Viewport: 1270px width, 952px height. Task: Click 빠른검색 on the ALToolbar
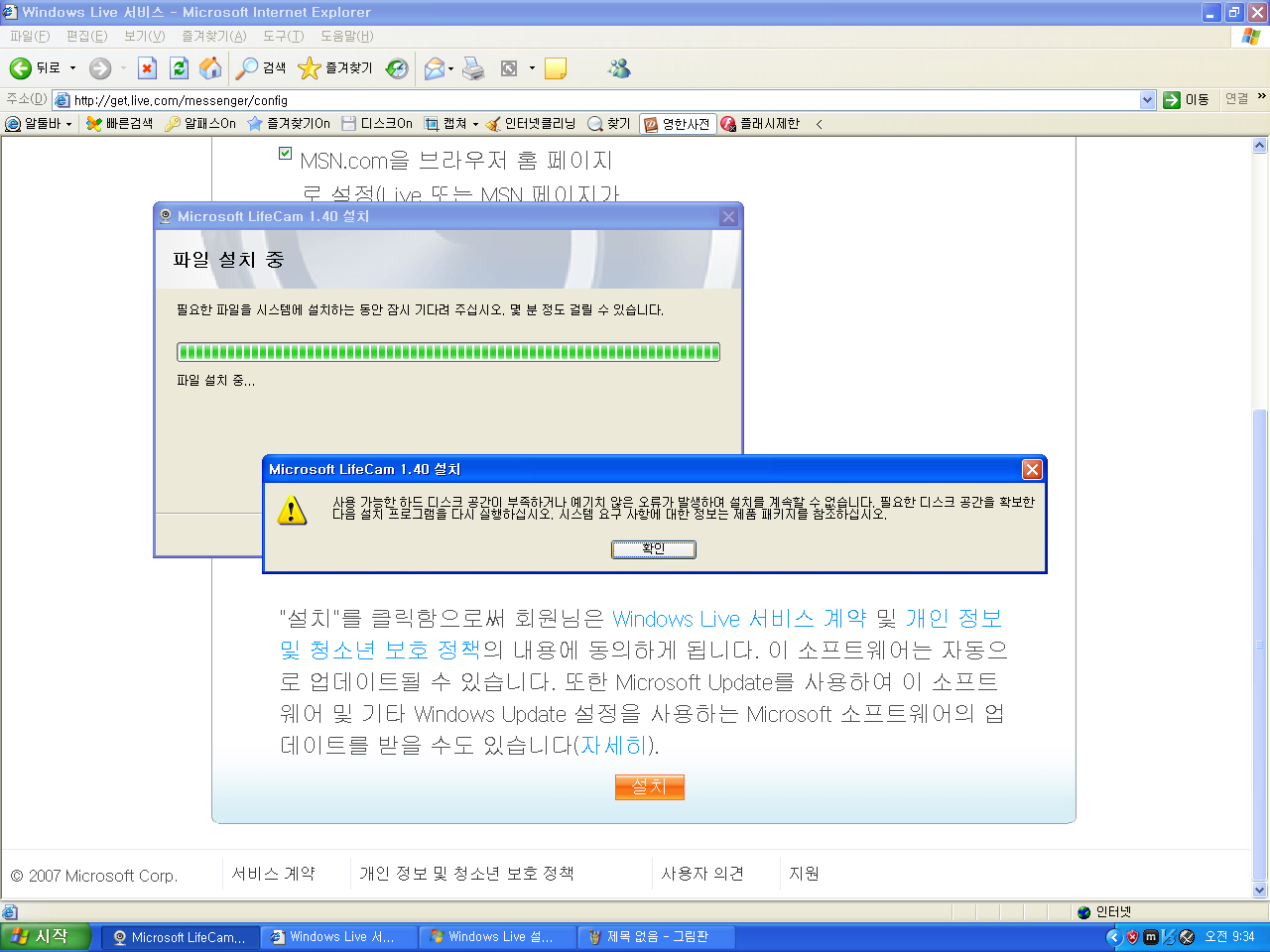click(119, 123)
